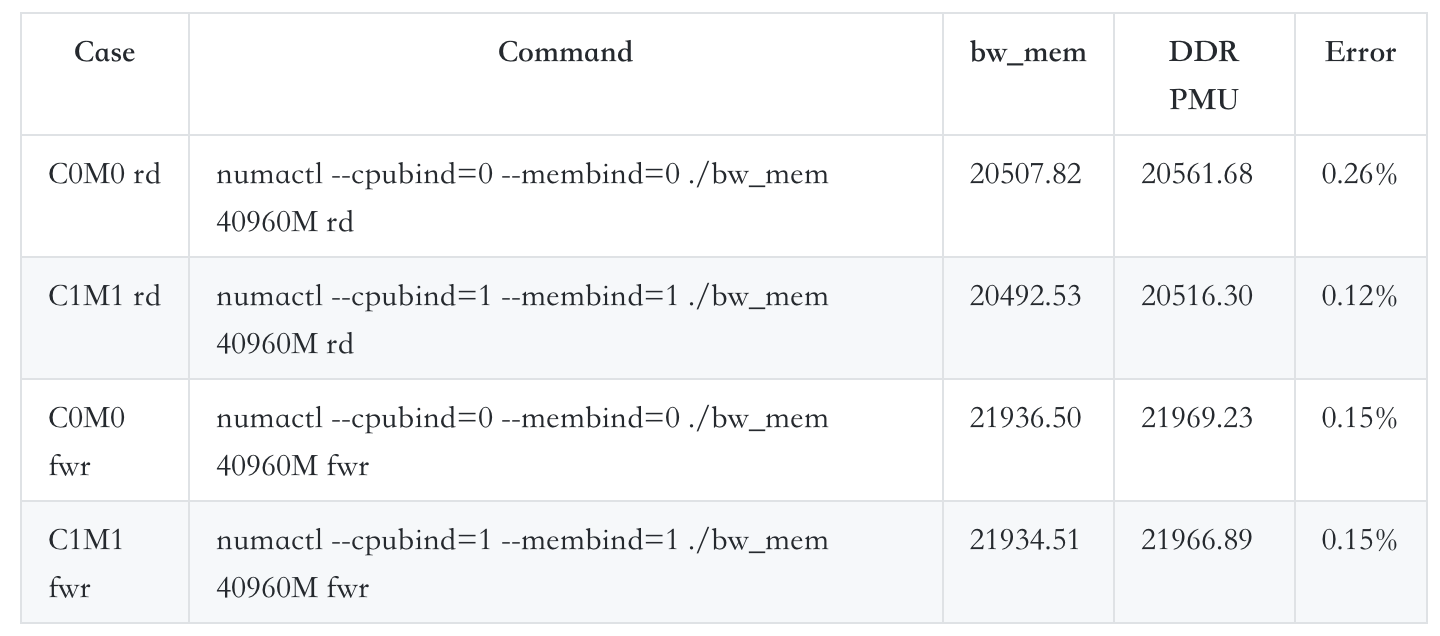Click the bw_mem column header
The image size is (1440, 636).
pos(1027,52)
